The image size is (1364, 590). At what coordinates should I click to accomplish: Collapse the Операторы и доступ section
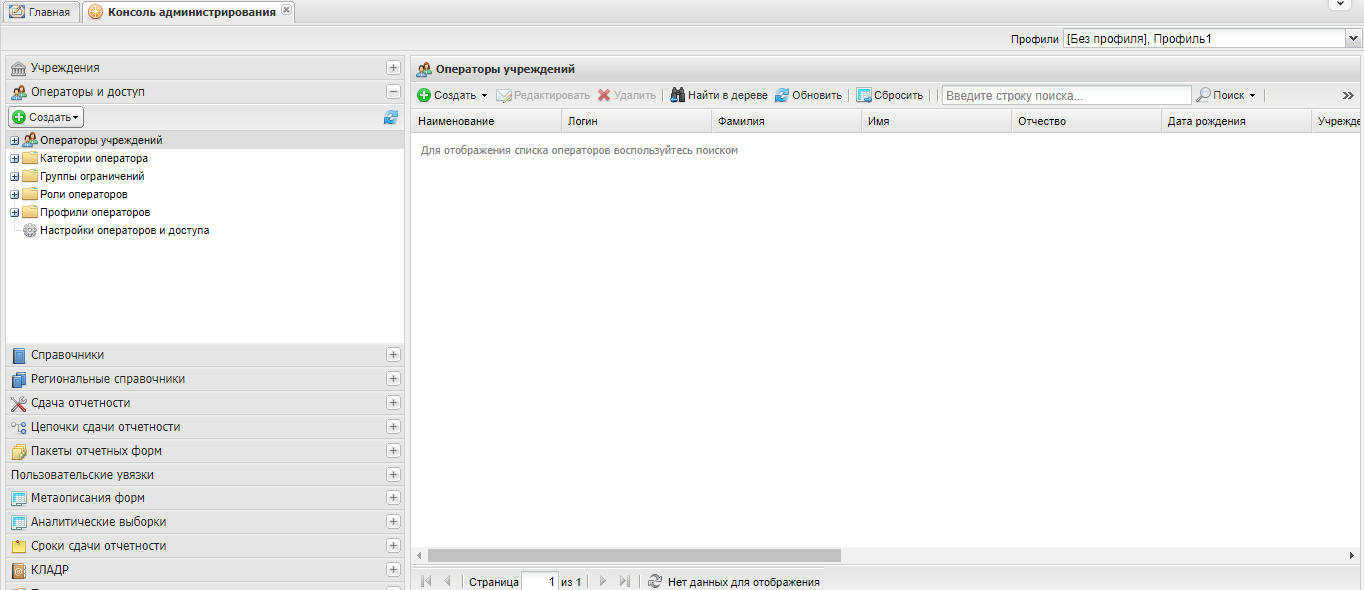point(393,92)
